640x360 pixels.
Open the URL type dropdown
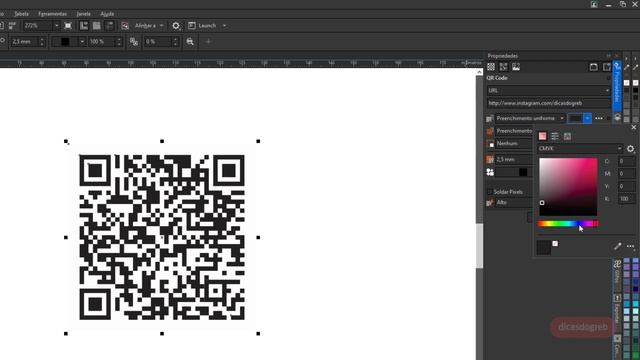coord(549,91)
